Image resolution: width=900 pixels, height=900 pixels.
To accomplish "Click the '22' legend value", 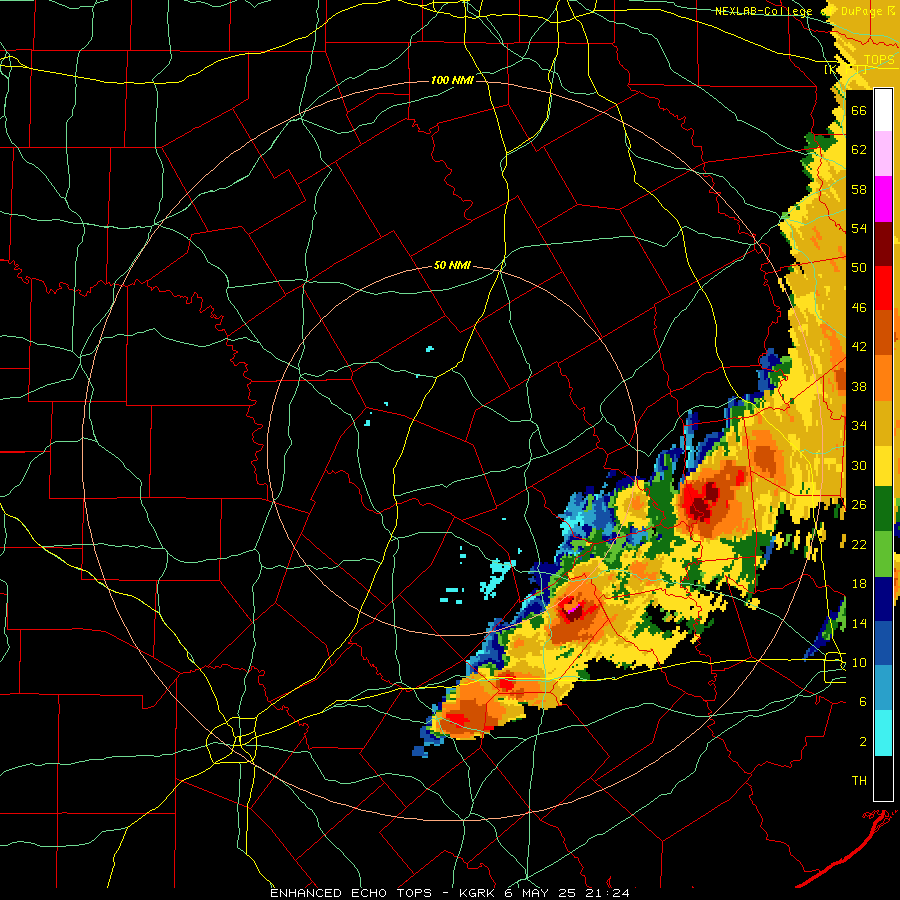I will pyautogui.click(x=859, y=544).
